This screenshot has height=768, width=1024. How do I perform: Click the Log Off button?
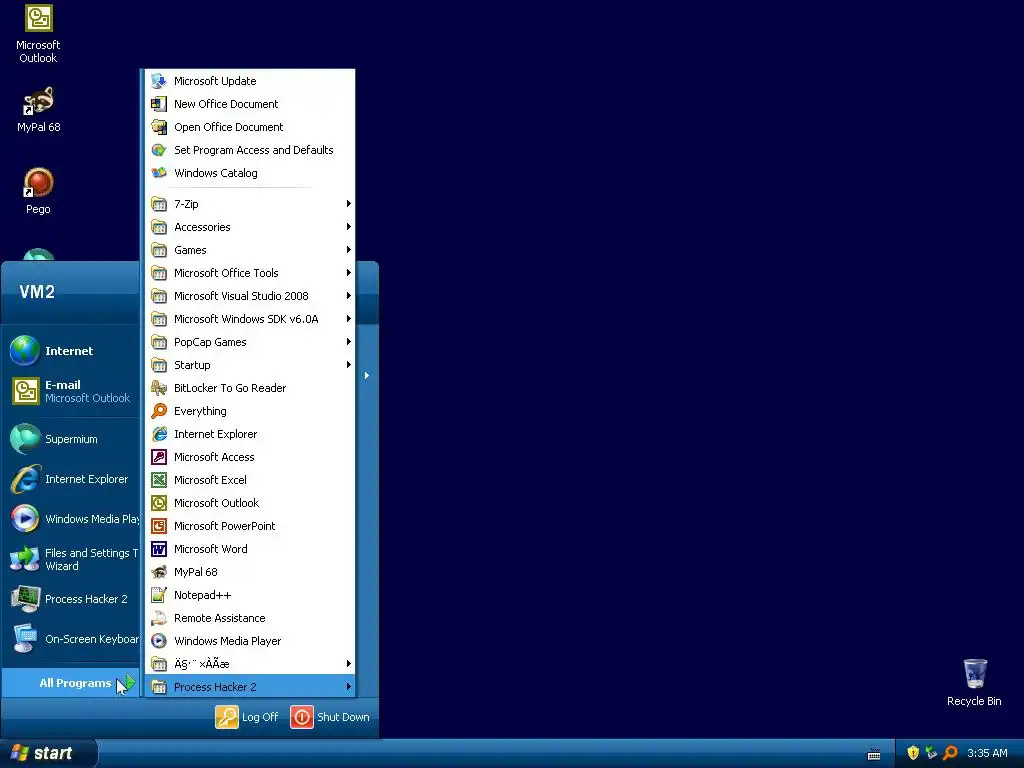(247, 717)
